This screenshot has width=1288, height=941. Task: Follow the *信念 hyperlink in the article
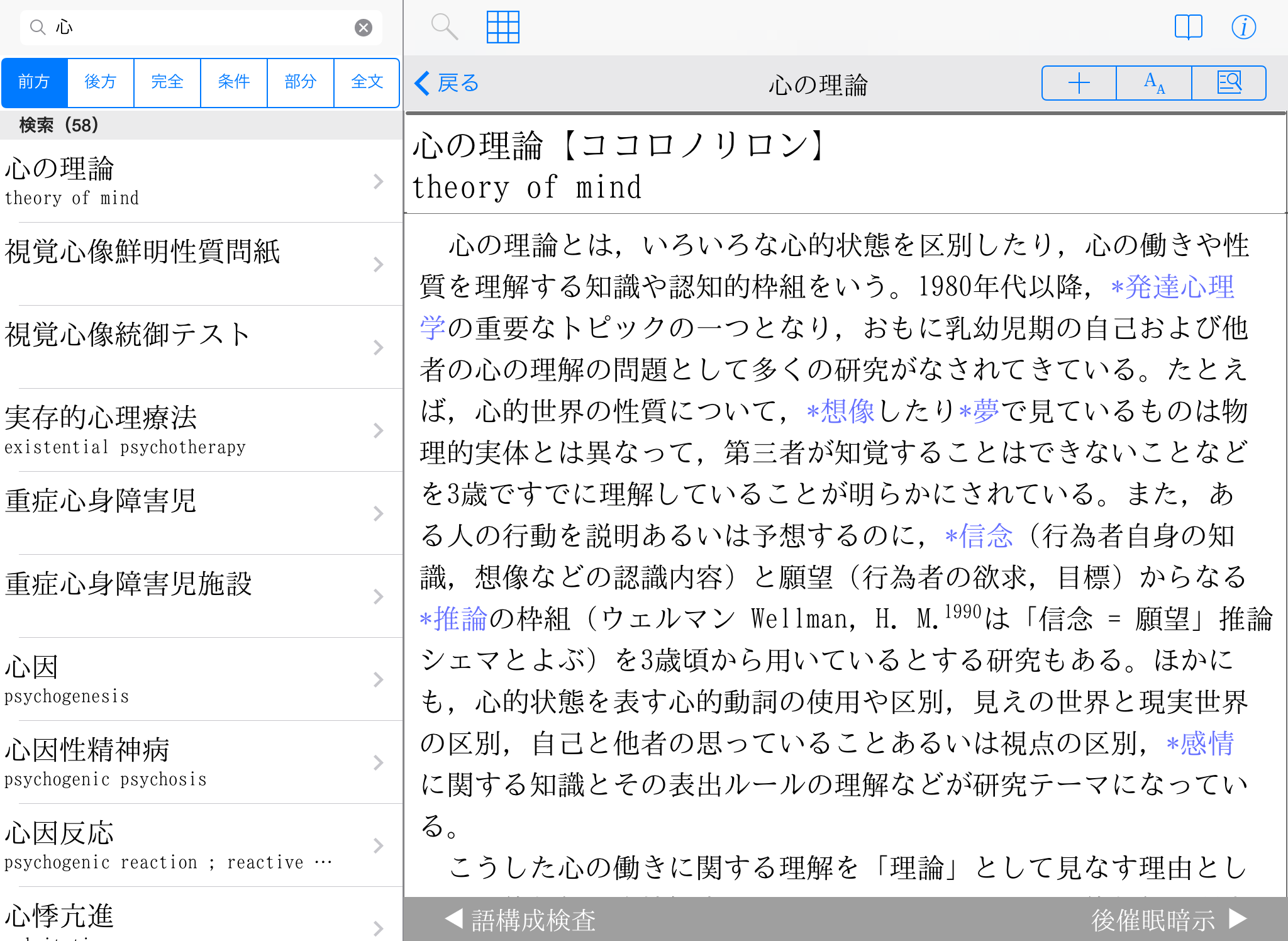coord(979,536)
